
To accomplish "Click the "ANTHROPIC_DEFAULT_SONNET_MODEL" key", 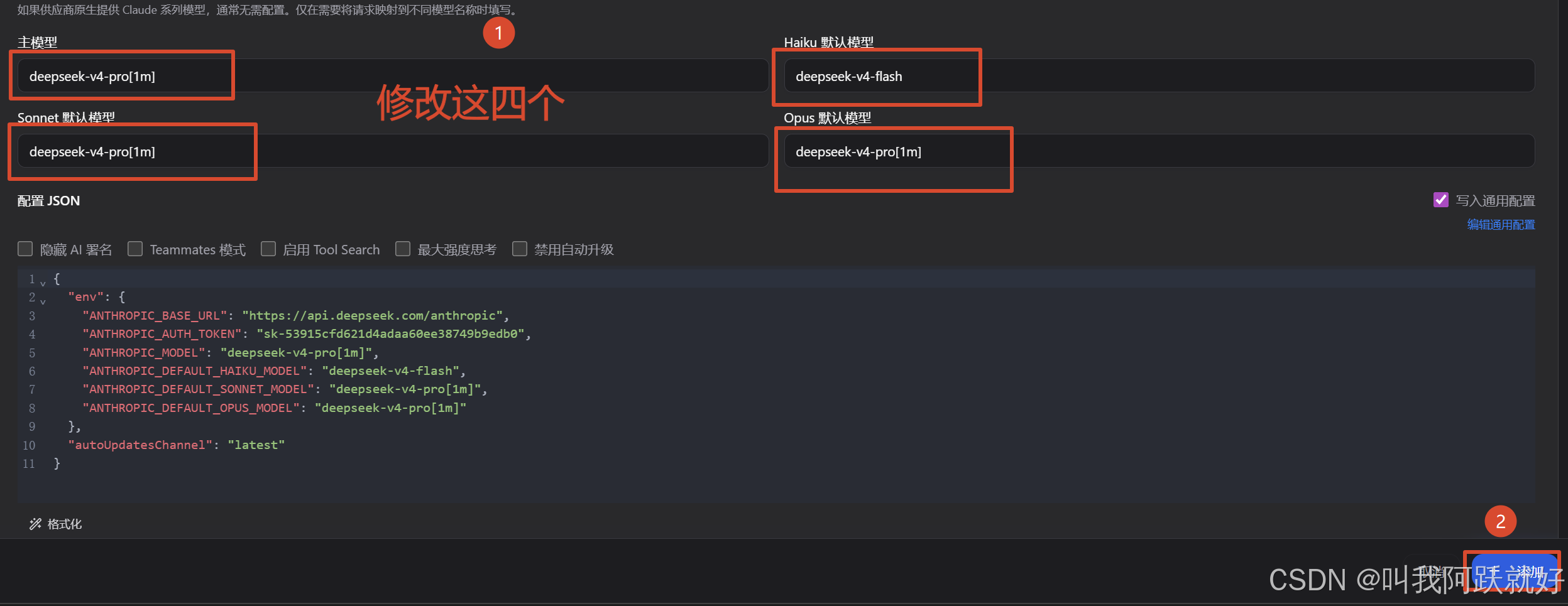I will tap(198, 389).
